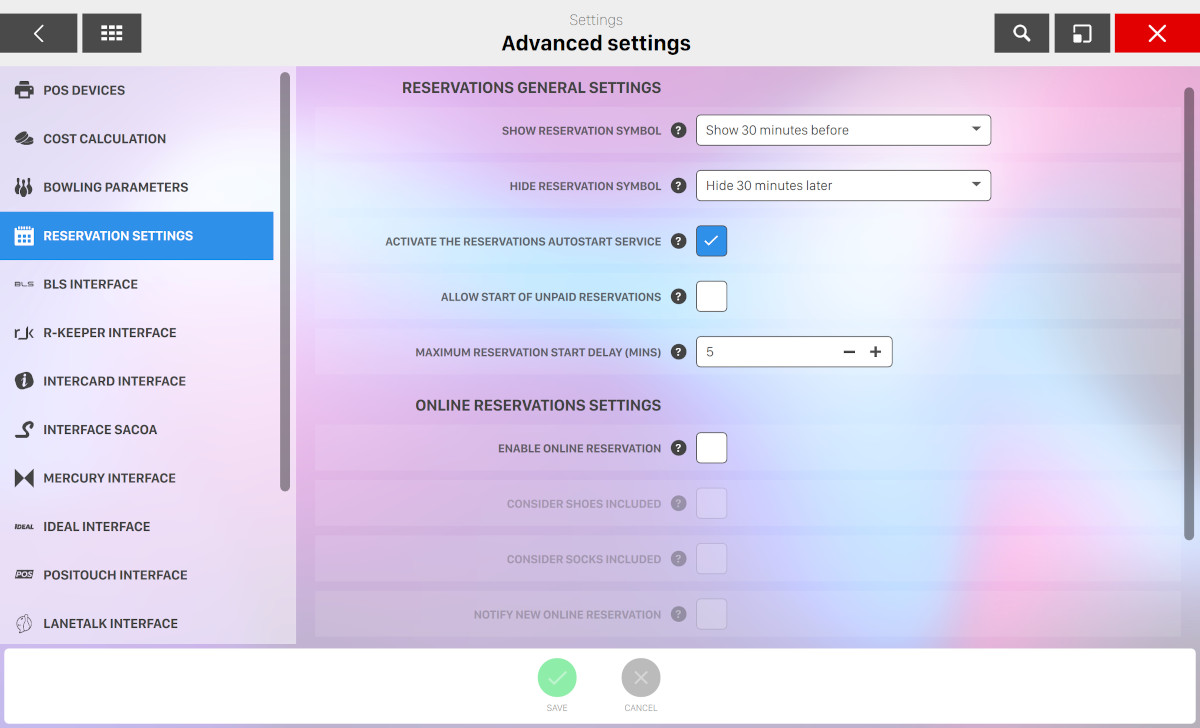1200x728 pixels.
Task: Open Intercard Interface settings section
Action: pos(114,381)
